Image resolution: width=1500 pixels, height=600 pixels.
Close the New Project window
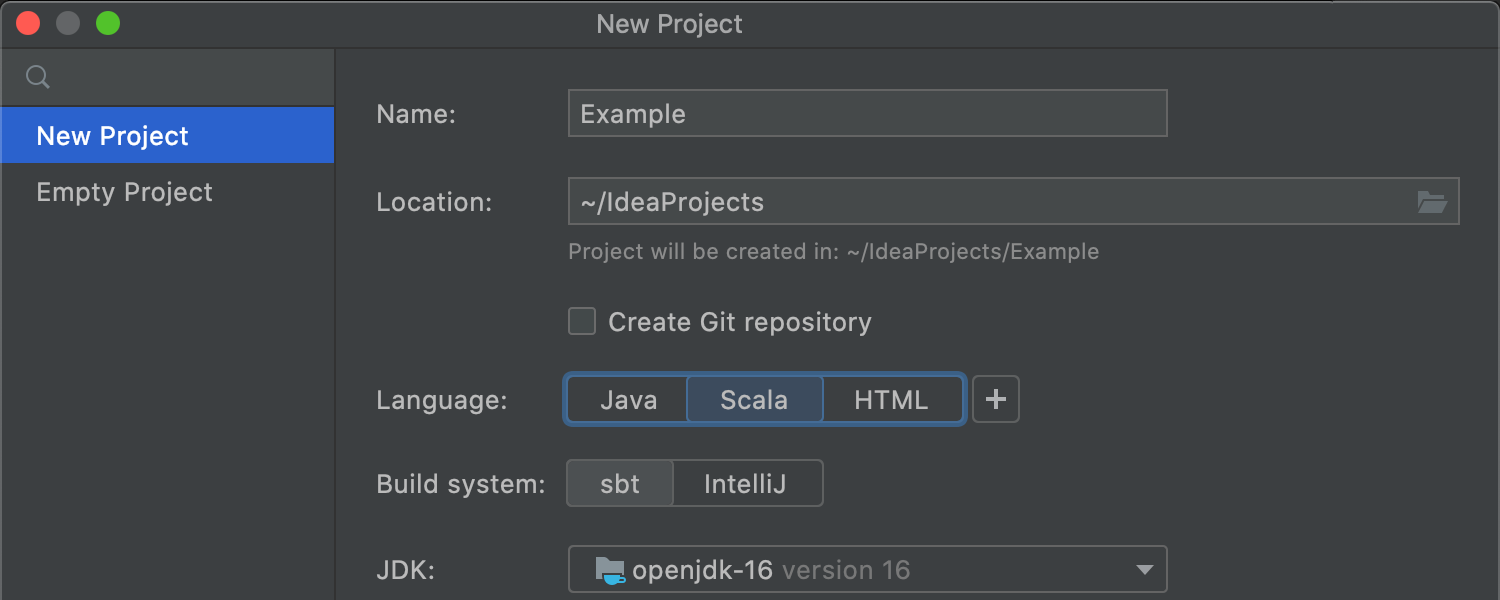pos(28,24)
